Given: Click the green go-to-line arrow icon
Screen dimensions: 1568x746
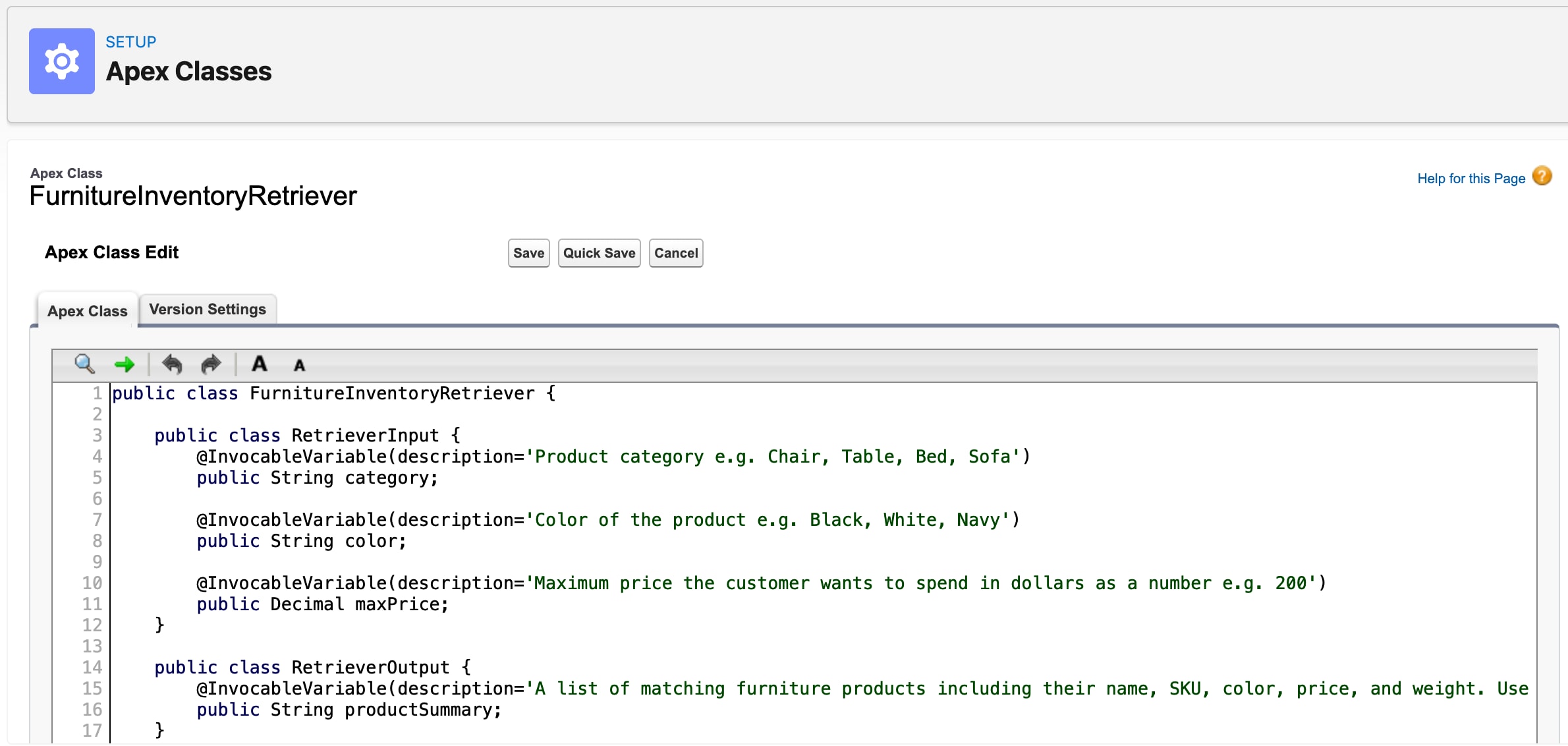Looking at the screenshot, I should click(124, 364).
